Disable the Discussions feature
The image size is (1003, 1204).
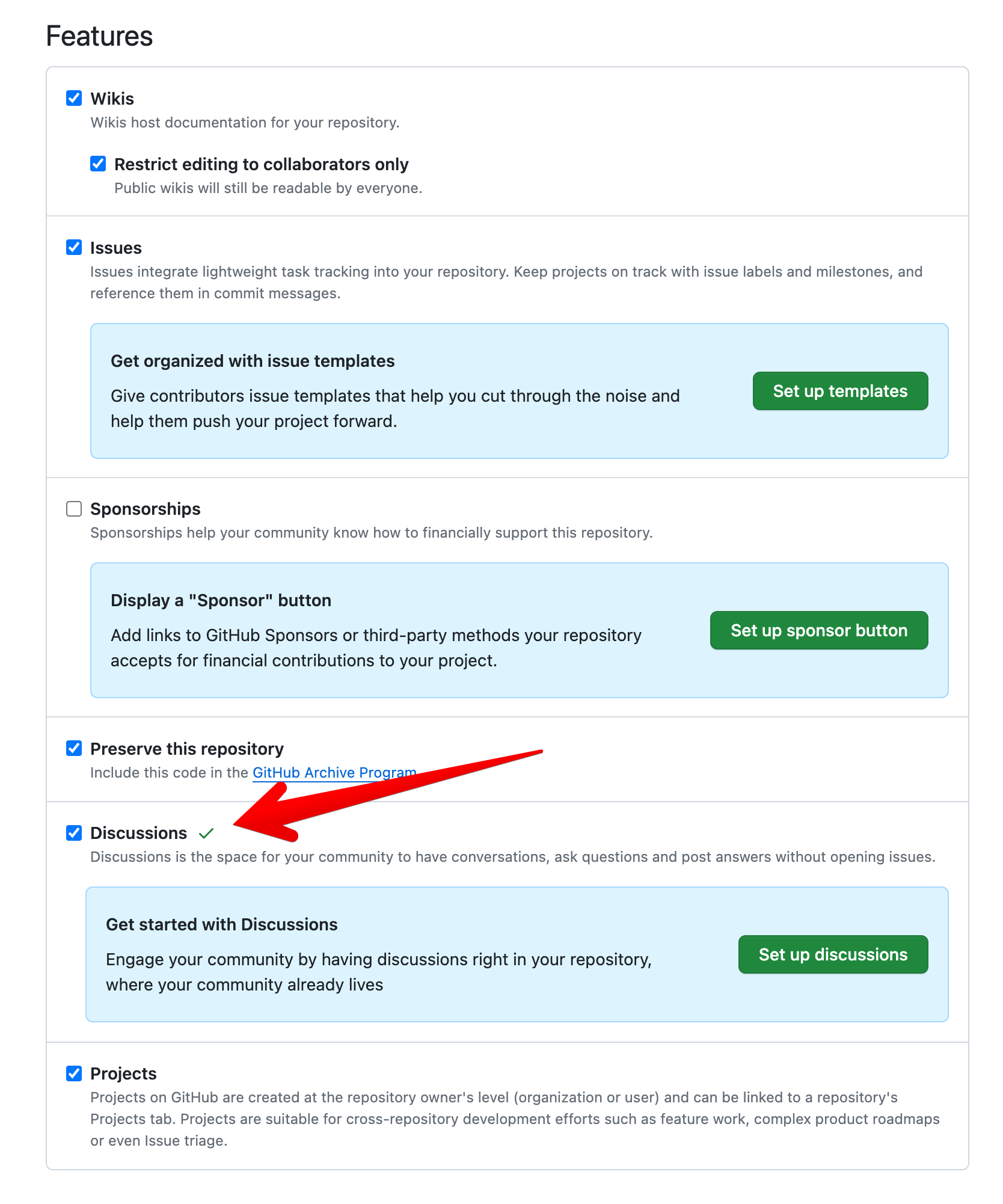pyautogui.click(x=73, y=833)
